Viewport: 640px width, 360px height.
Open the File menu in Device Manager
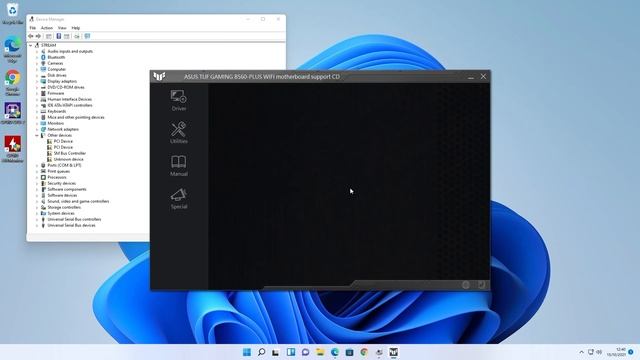pyautogui.click(x=33, y=28)
